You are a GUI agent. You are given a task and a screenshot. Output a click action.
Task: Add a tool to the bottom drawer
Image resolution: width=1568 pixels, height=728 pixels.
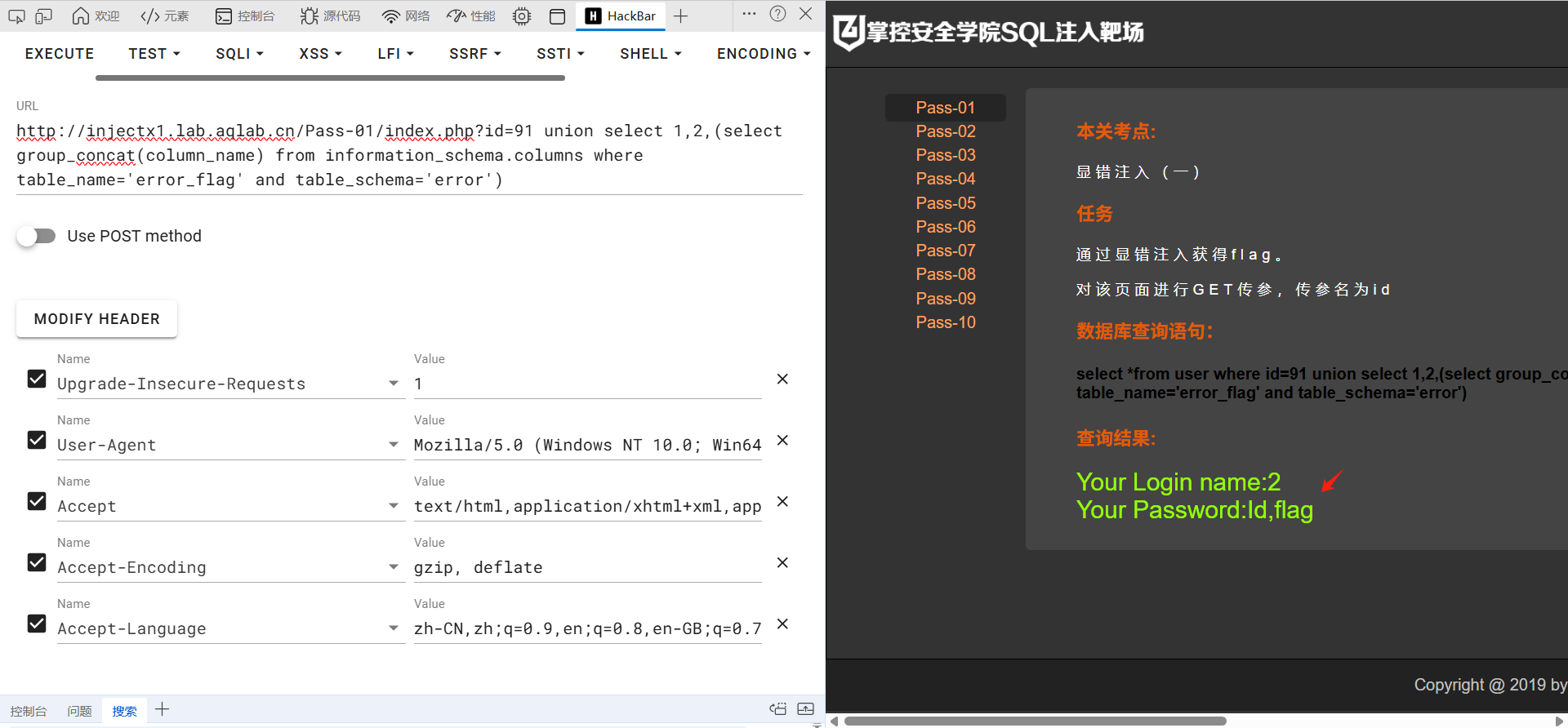pos(162,709)
